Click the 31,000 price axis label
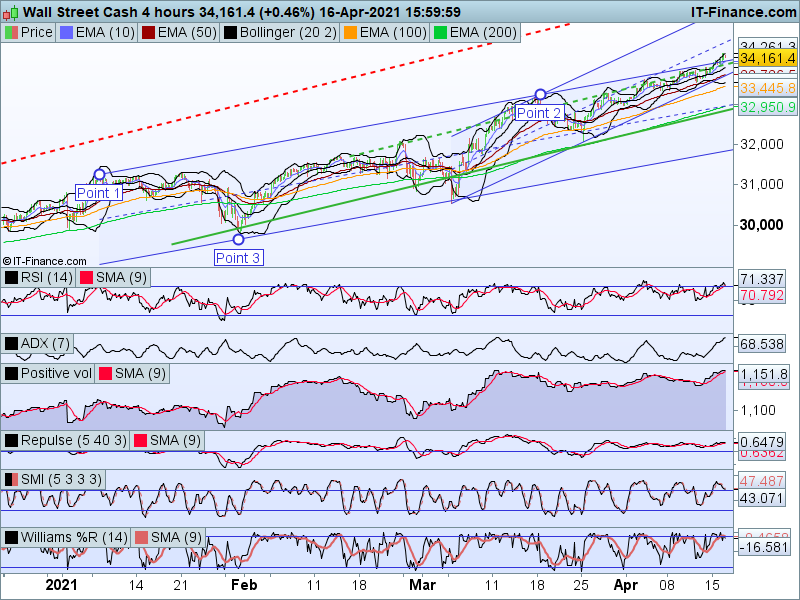Screen dimensions: 800x600 pos(762,184)
